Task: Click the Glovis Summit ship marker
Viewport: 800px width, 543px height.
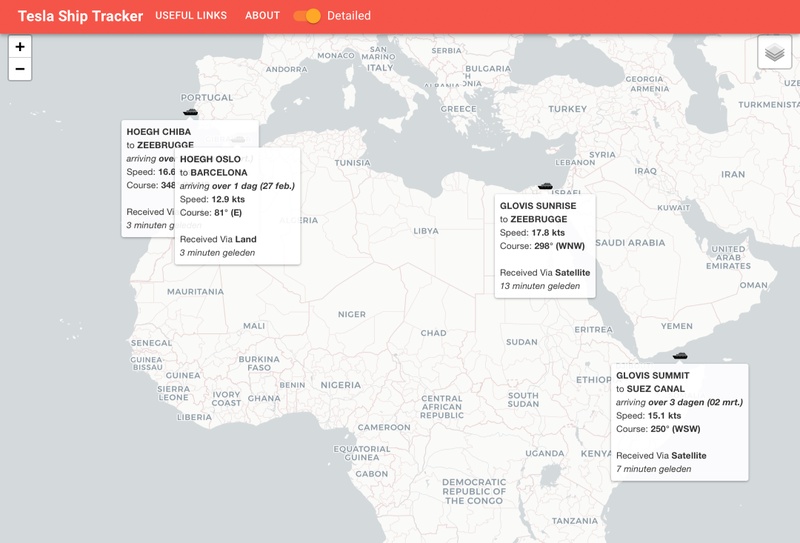Action: 680,355
